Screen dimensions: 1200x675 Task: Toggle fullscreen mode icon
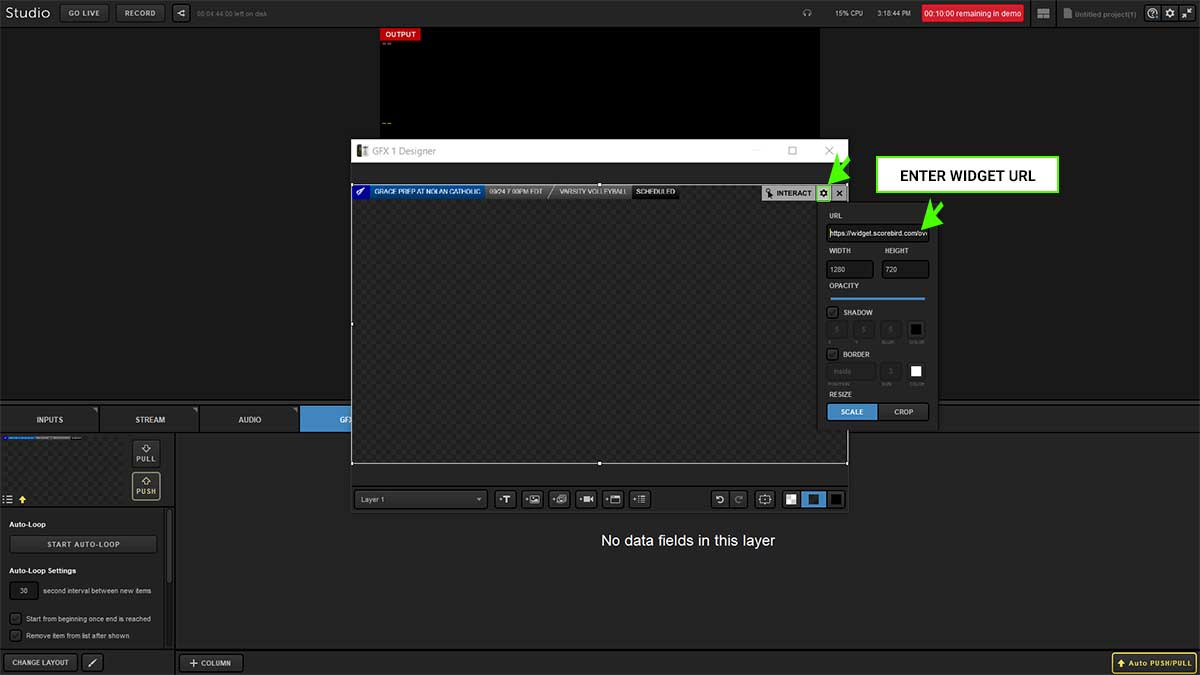click(1186, 13)
